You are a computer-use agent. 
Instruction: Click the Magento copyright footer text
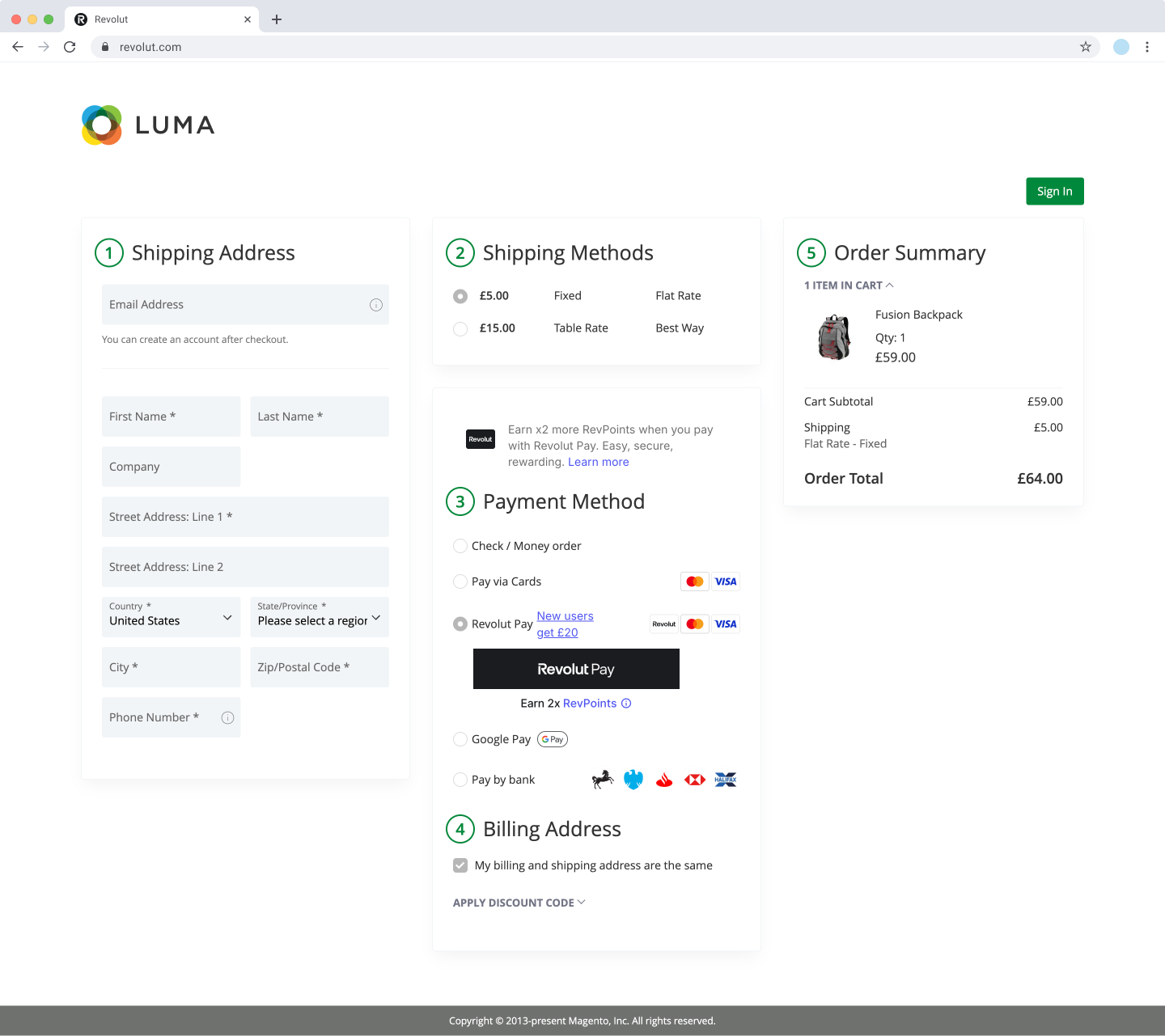[x=582, y=1021]
